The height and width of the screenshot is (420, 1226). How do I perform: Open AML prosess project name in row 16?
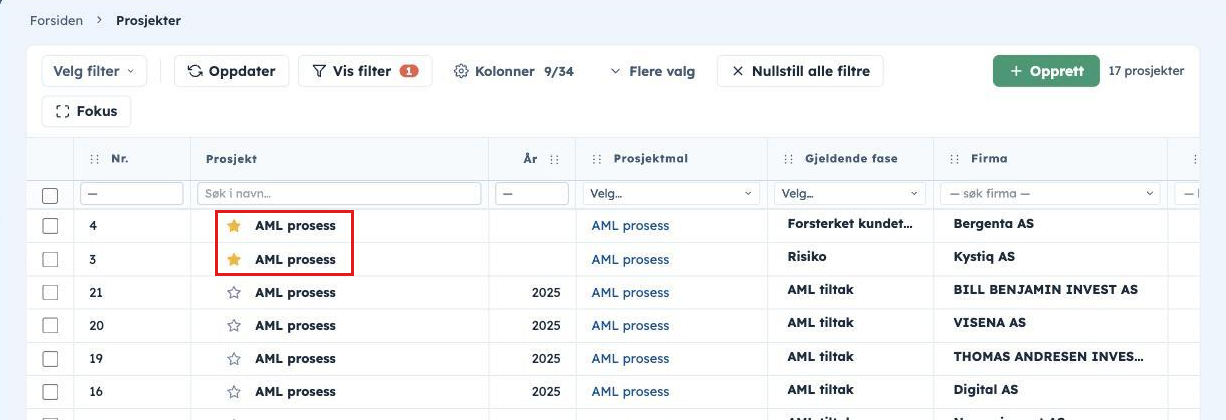click(295, 392)
